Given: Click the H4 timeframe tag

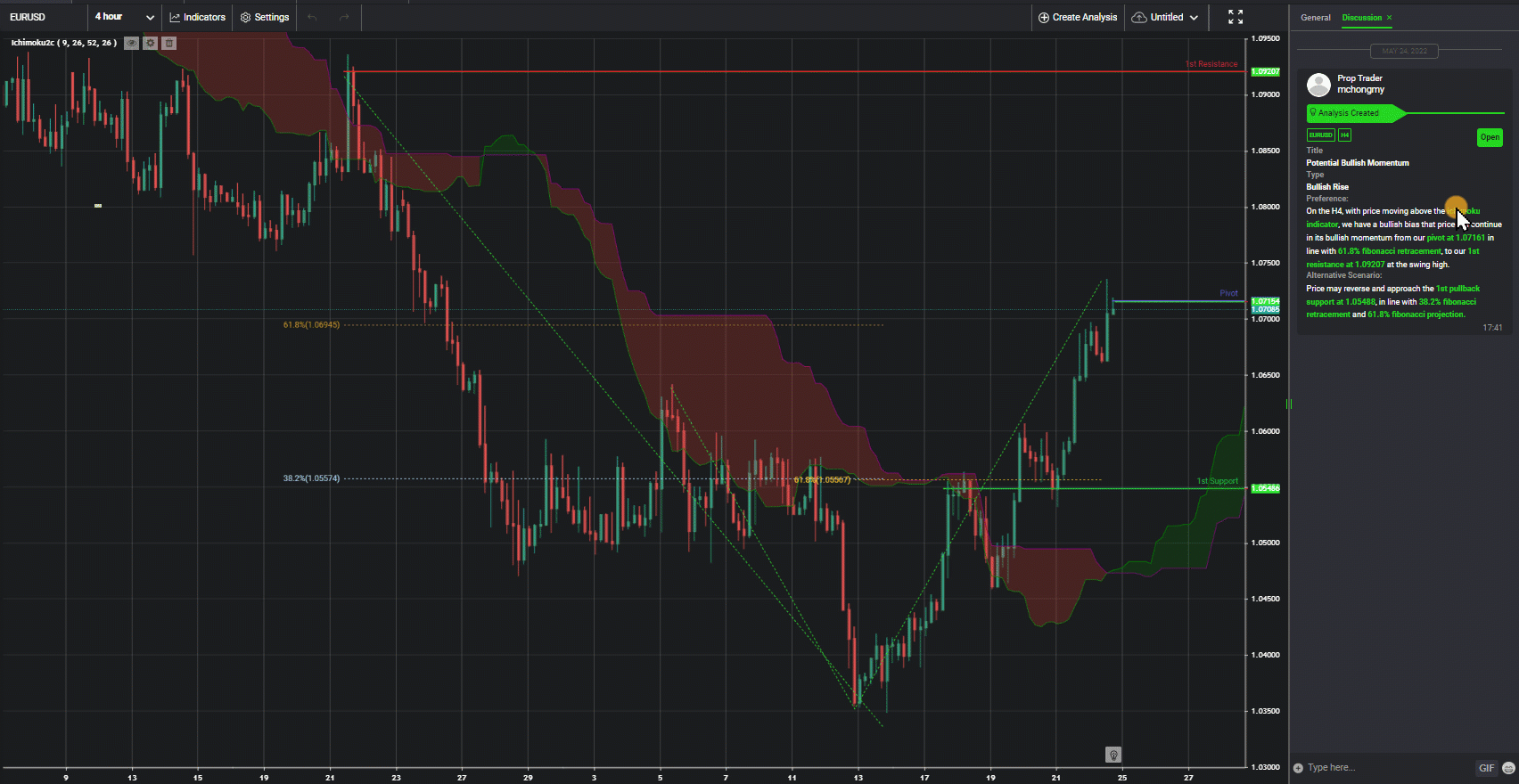Looking at the screenshot, I should point(1344,135).
